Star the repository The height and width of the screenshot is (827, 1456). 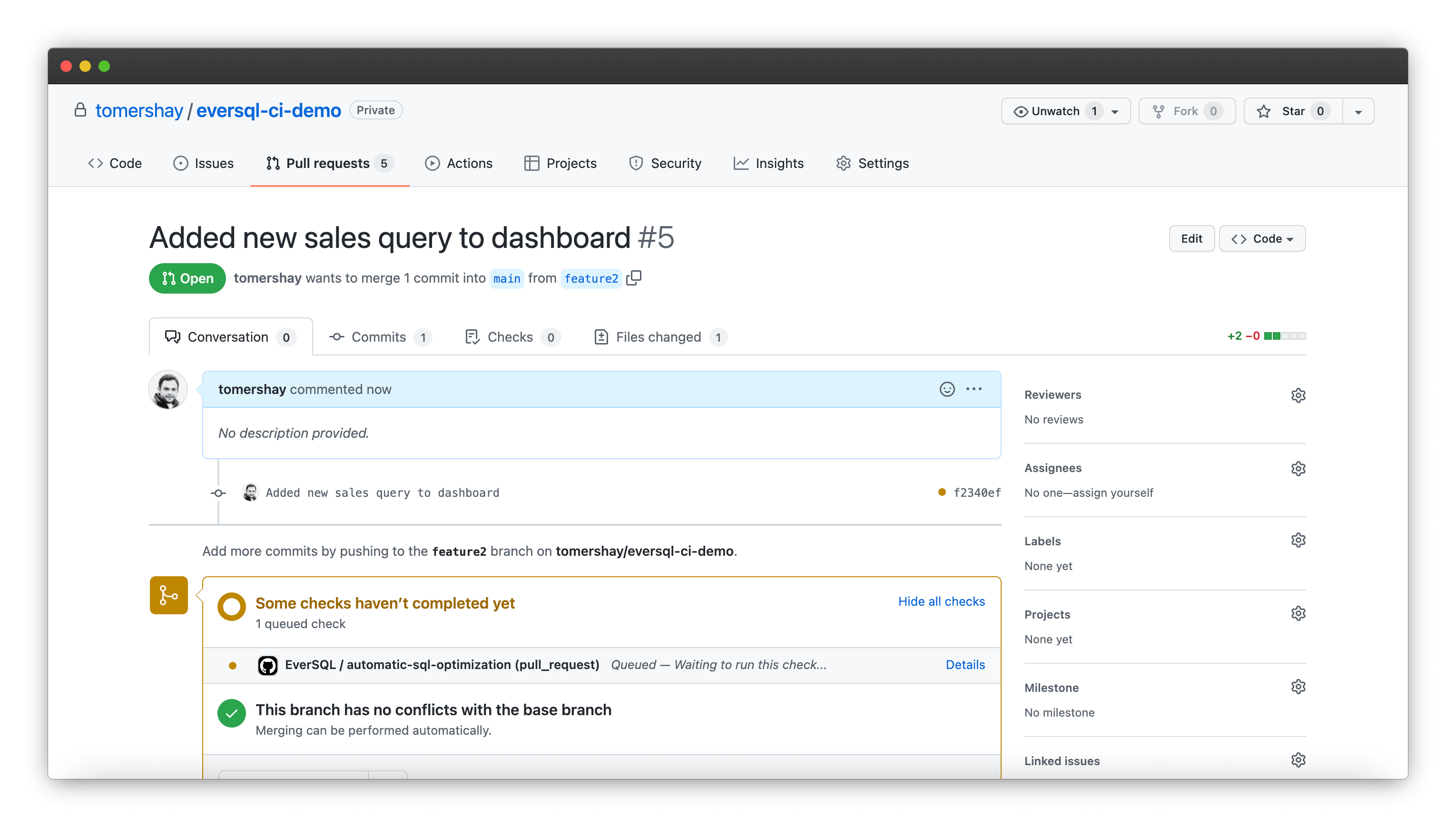1293,111
